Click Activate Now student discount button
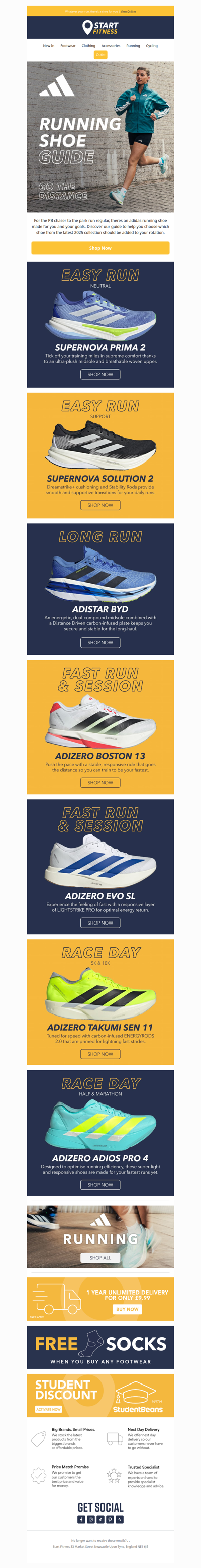201x1568 pixels. [48, 1409]
